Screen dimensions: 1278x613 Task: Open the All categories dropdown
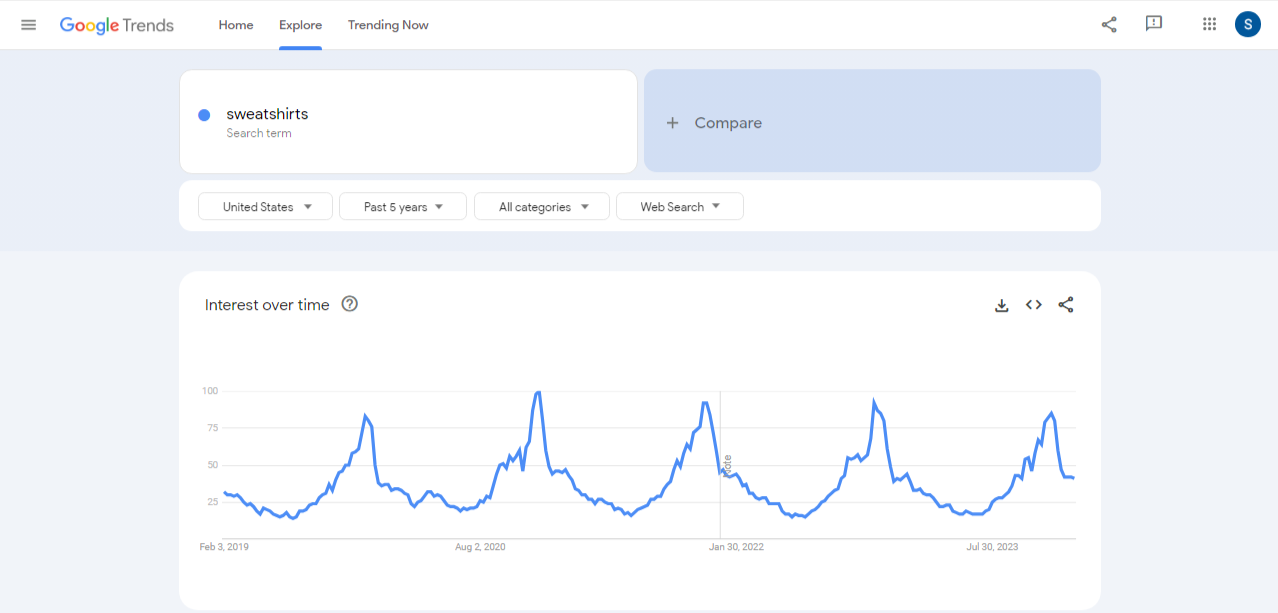click(541, 206)
